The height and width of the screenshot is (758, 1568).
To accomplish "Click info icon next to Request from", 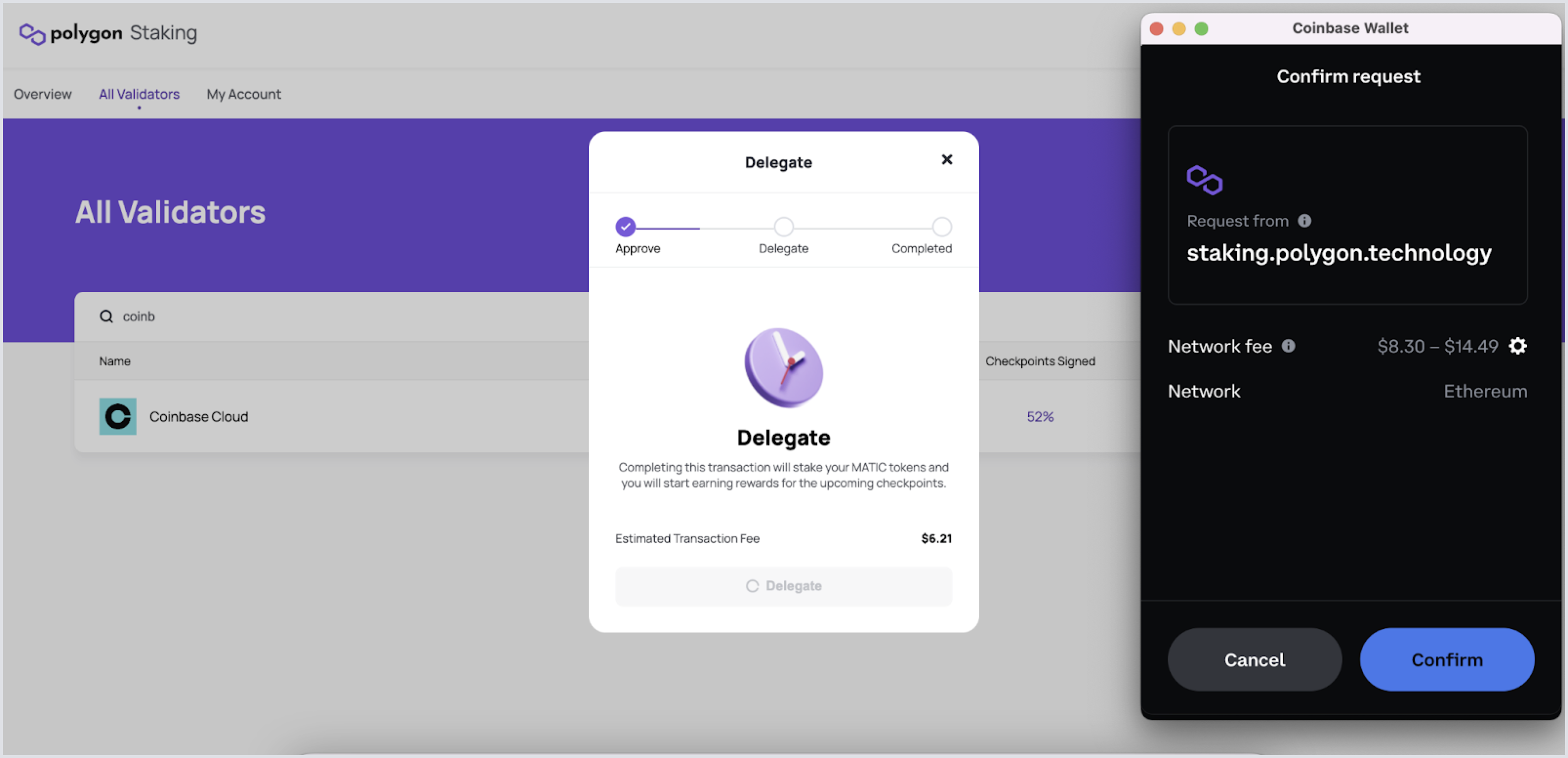I will (1304, 220).
